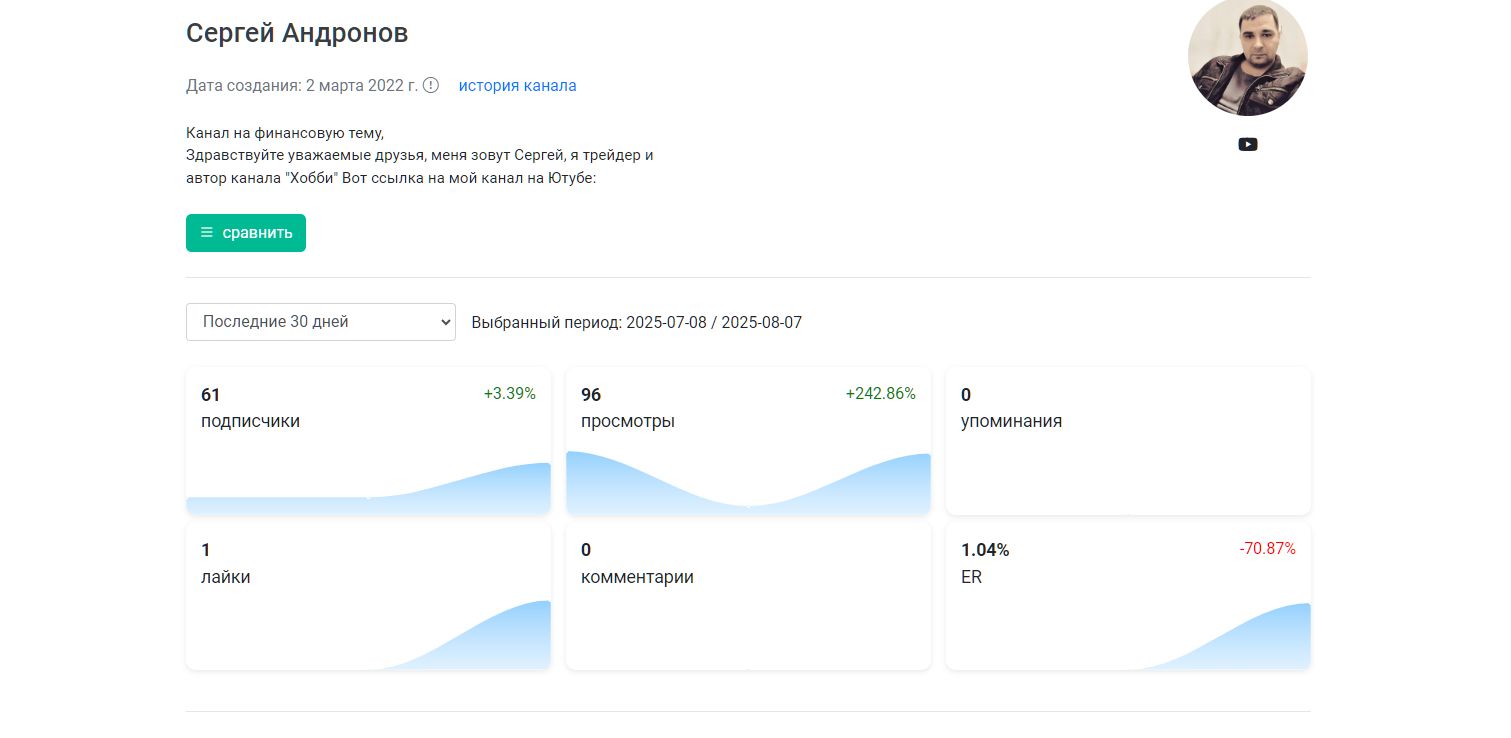Click the Выбранный период date range text
The height and width of the screenshot is (738, 1511).
pyautogui.click(x=636, y=322)
